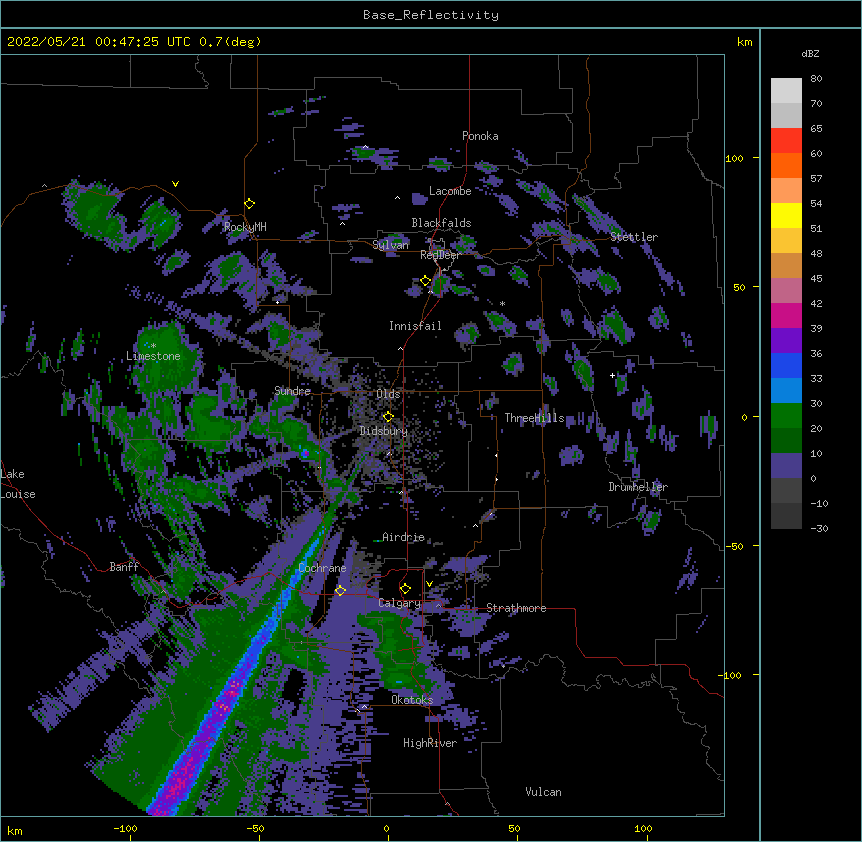Click the 57 value on the dBZ legend

[x=816, y=179]
